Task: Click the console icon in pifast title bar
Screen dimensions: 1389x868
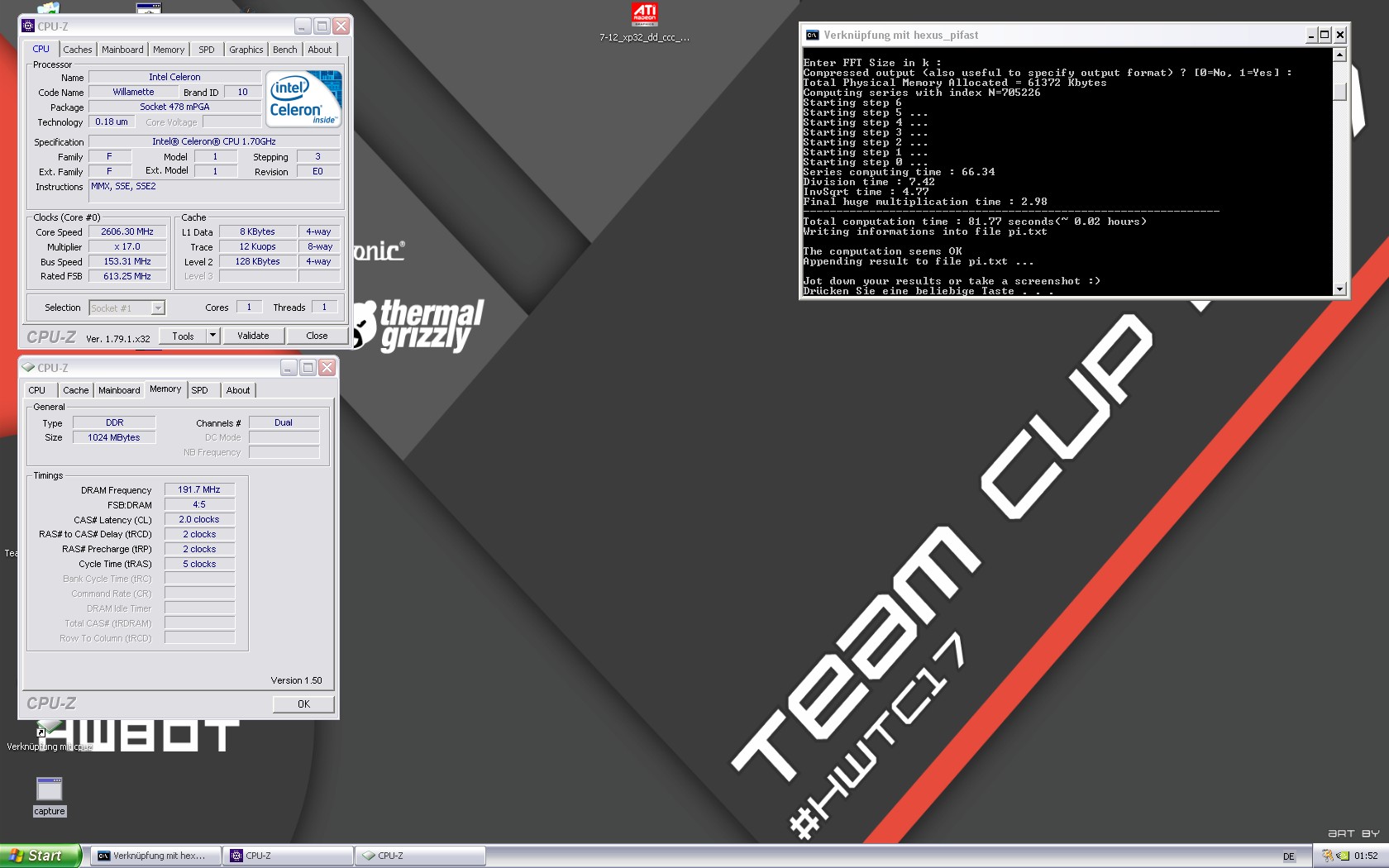Action: click(x=813, y=35)
